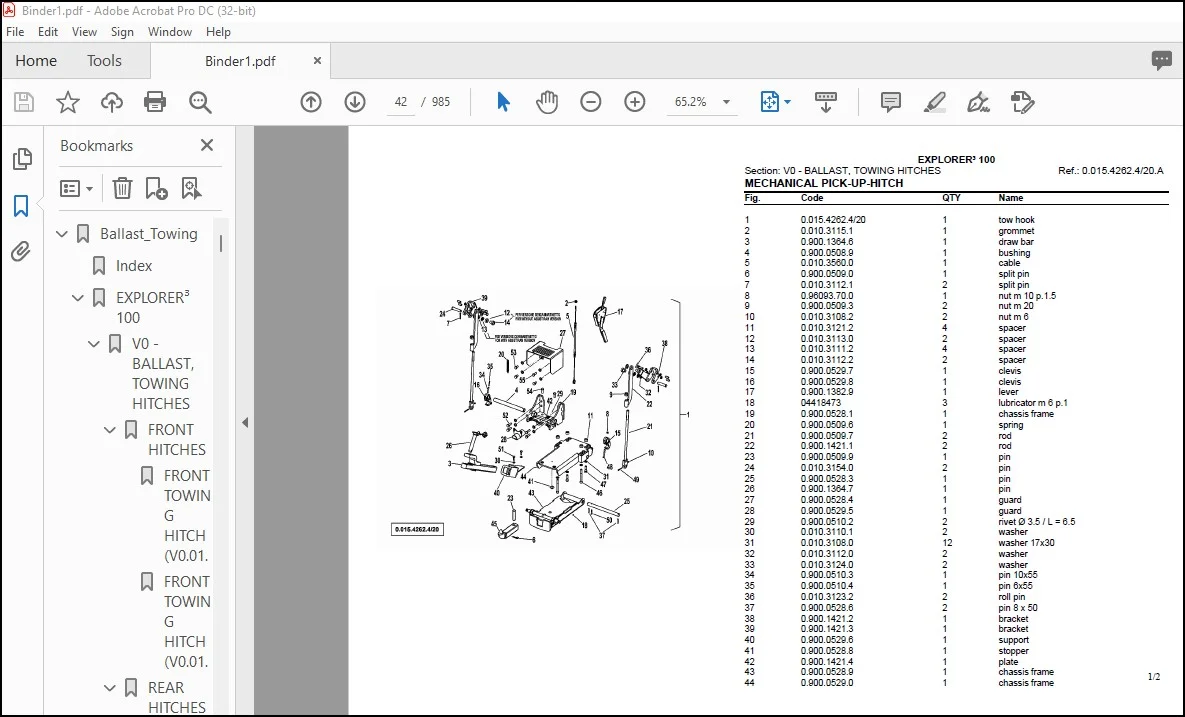Open the comment chat icon at top right
1185x717 pixels.
tap(1162, 60)
